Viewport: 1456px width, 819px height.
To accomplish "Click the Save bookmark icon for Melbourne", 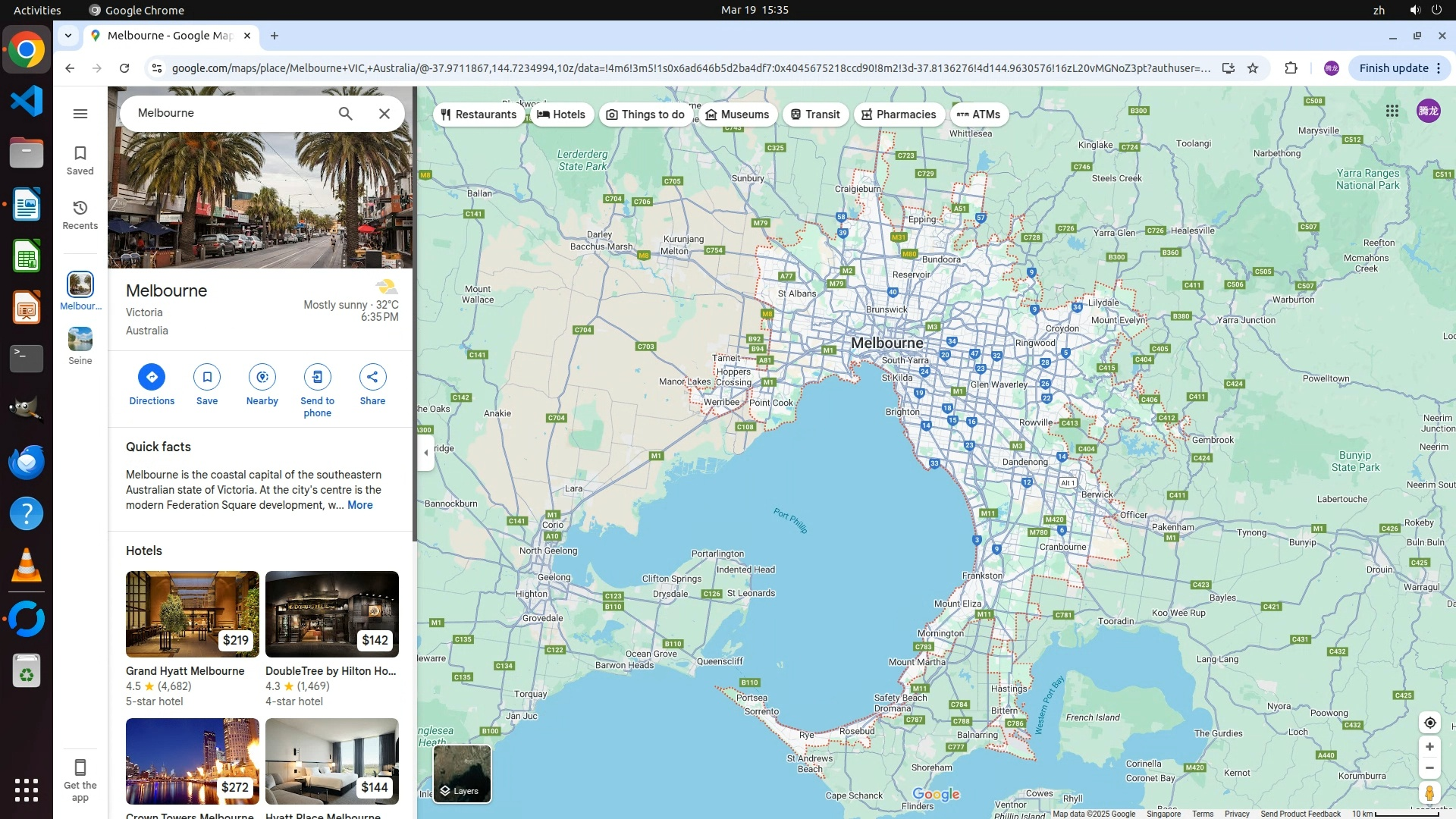I will (207, 377).
